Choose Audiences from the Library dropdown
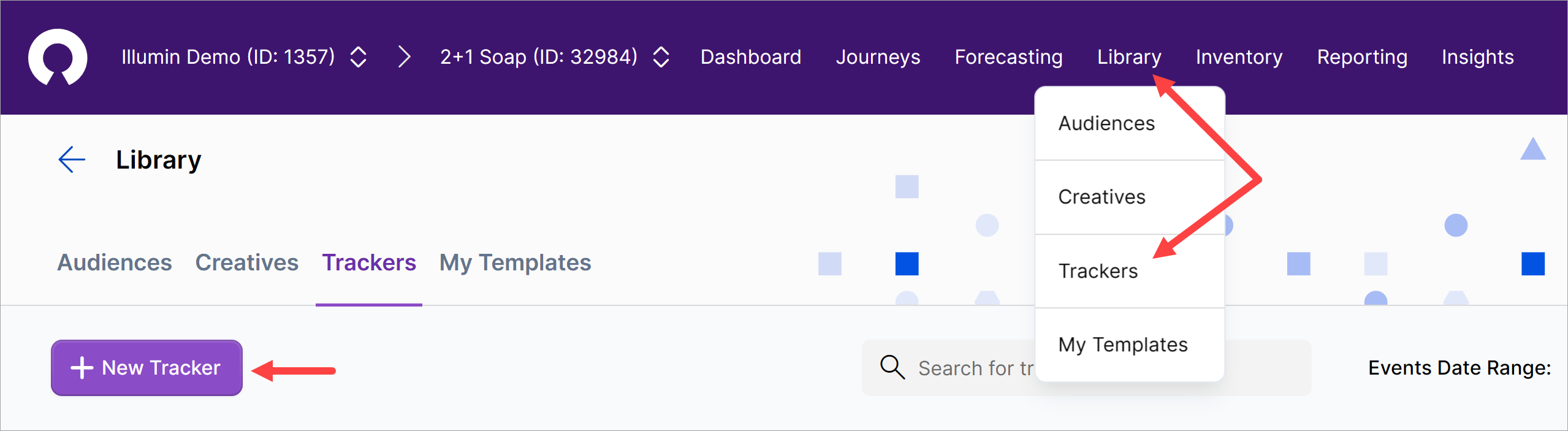 pos(1106,123)
